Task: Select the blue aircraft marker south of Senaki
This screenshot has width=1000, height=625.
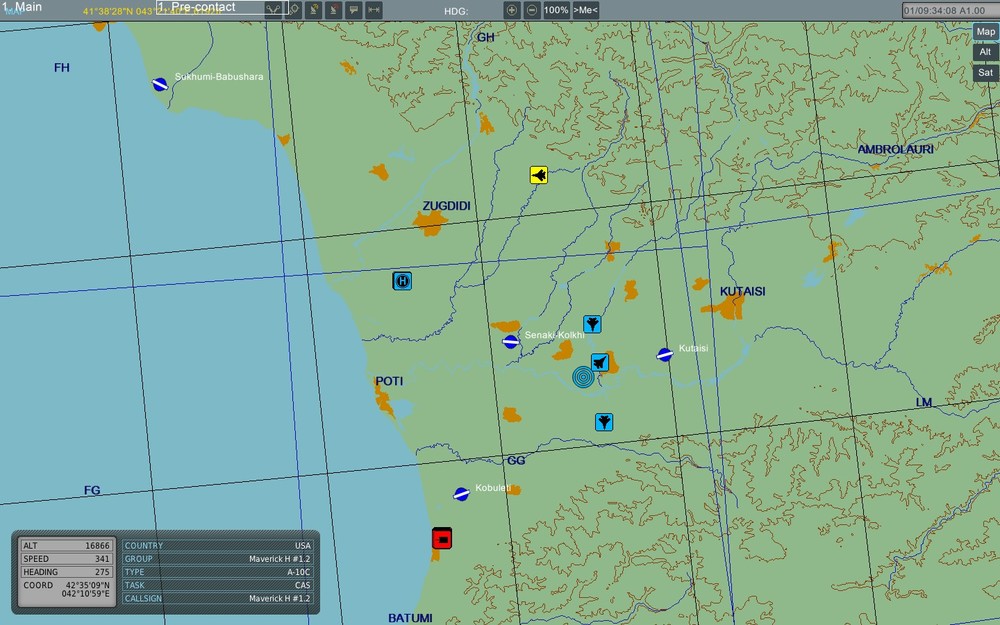Action: [x=604, y=422]
